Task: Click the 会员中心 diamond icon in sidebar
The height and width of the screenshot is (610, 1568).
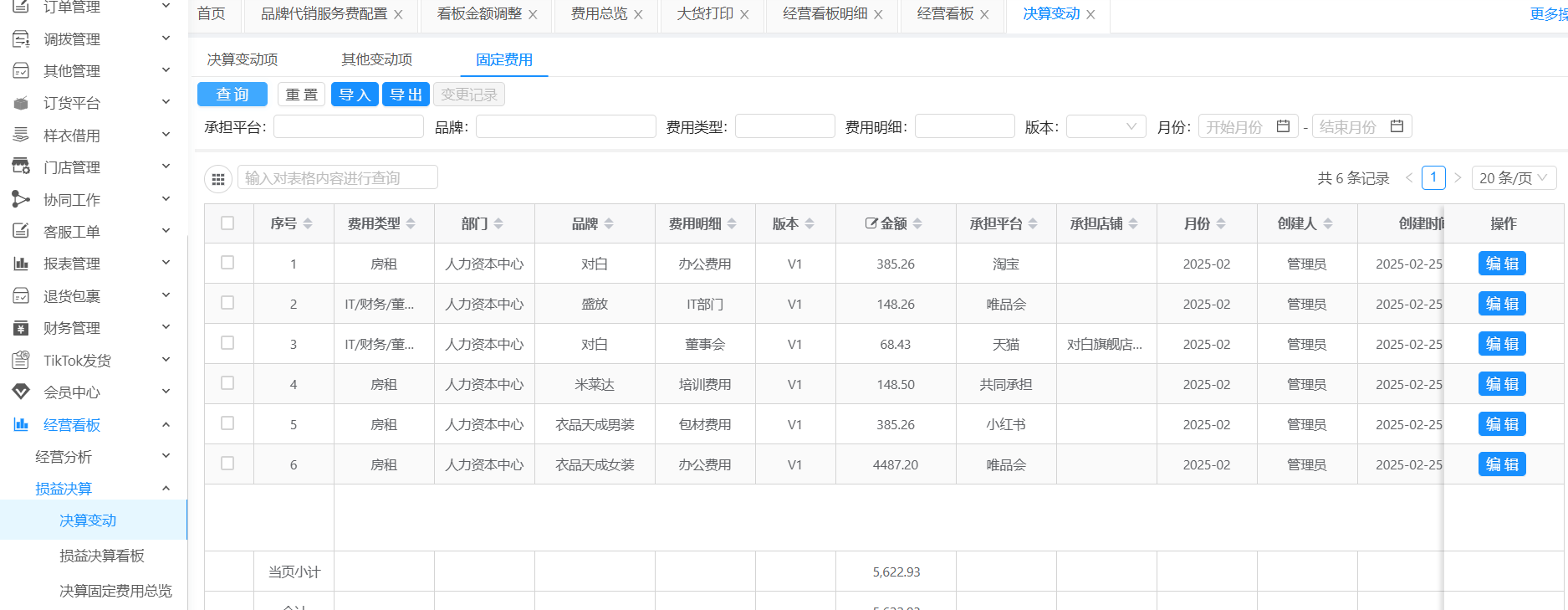Action: point(21,392)
